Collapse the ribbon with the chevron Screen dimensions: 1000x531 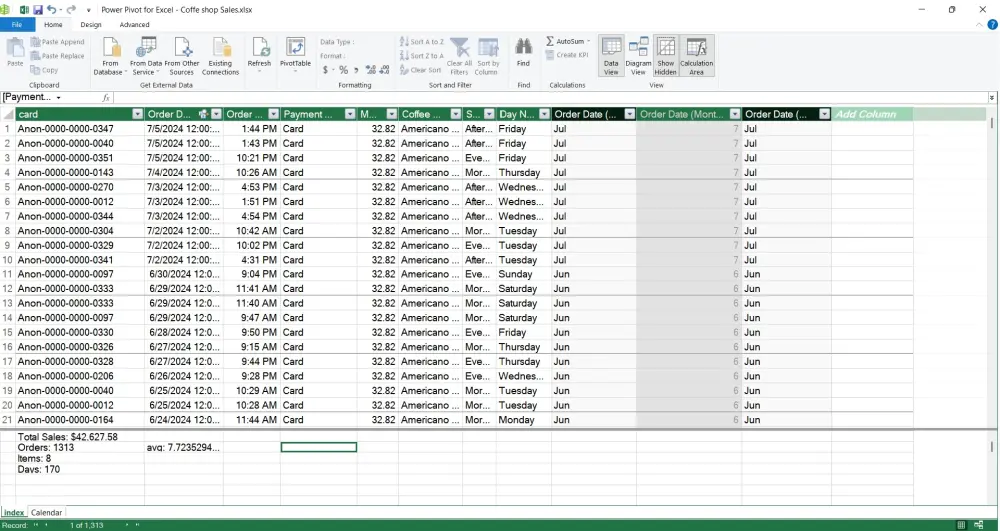click(980, 25)
